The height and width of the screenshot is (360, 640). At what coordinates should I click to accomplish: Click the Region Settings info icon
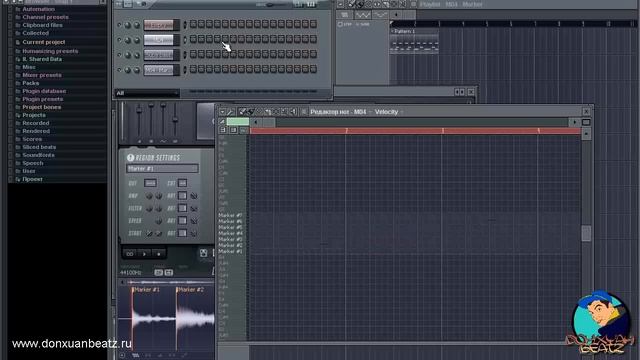pyautogui.click(x=130, y=158)
